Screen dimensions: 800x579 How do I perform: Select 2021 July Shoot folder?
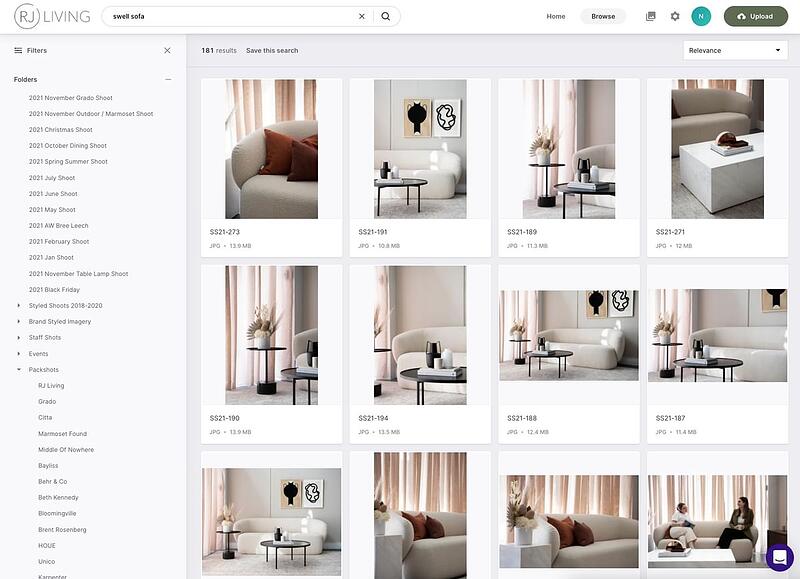(52, 178)
